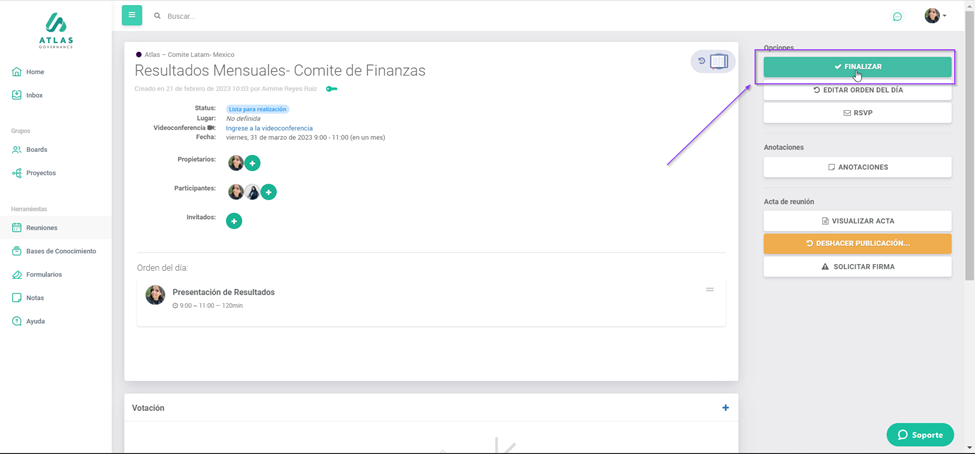Toggle the history/panel view switch
Screen dimensions: 975x454
(713, 62)
